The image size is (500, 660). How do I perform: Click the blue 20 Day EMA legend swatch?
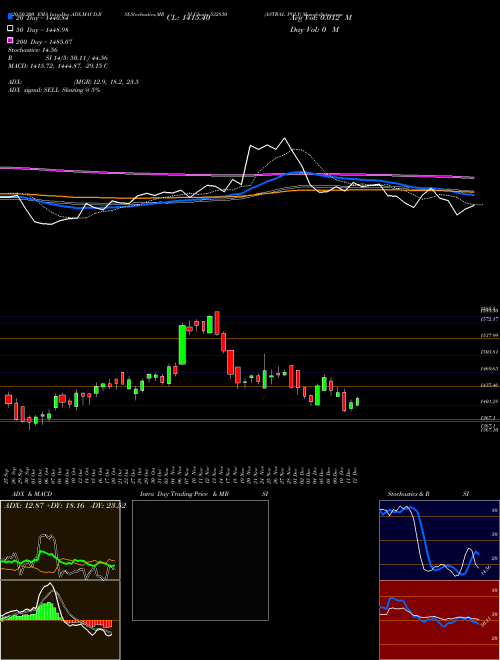pyautogui.click(x=11, y=17)
